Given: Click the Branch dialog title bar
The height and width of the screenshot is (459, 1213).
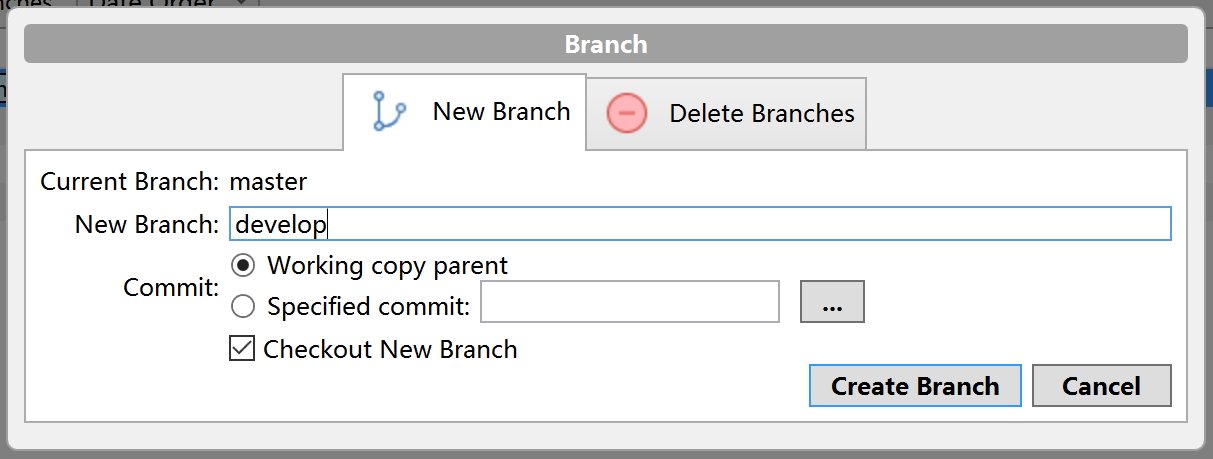Looking at the screenshot, I should (x=606, y=45).
